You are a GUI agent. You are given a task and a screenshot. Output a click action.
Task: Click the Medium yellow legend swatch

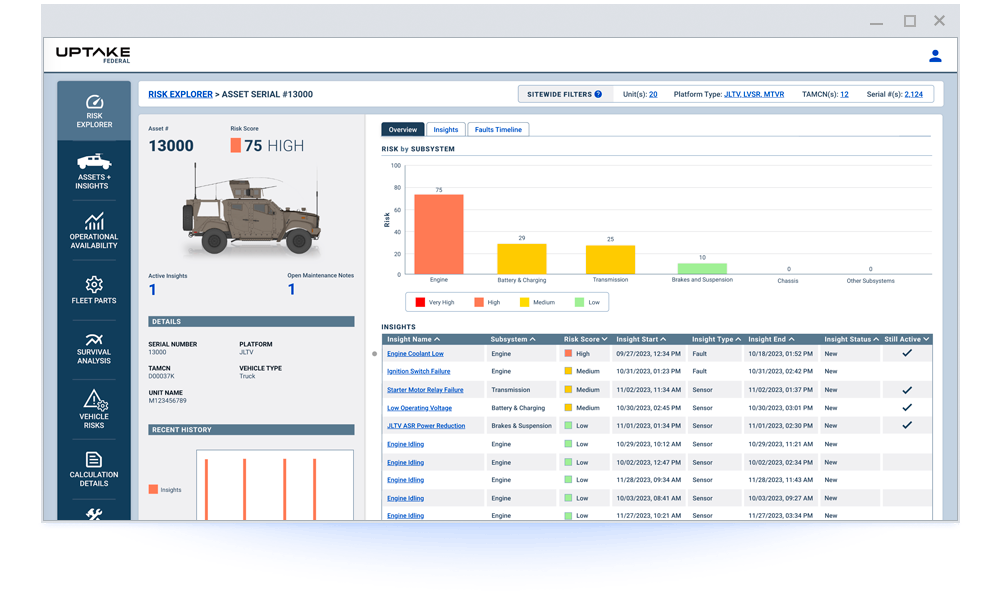[x=524, y=302]
